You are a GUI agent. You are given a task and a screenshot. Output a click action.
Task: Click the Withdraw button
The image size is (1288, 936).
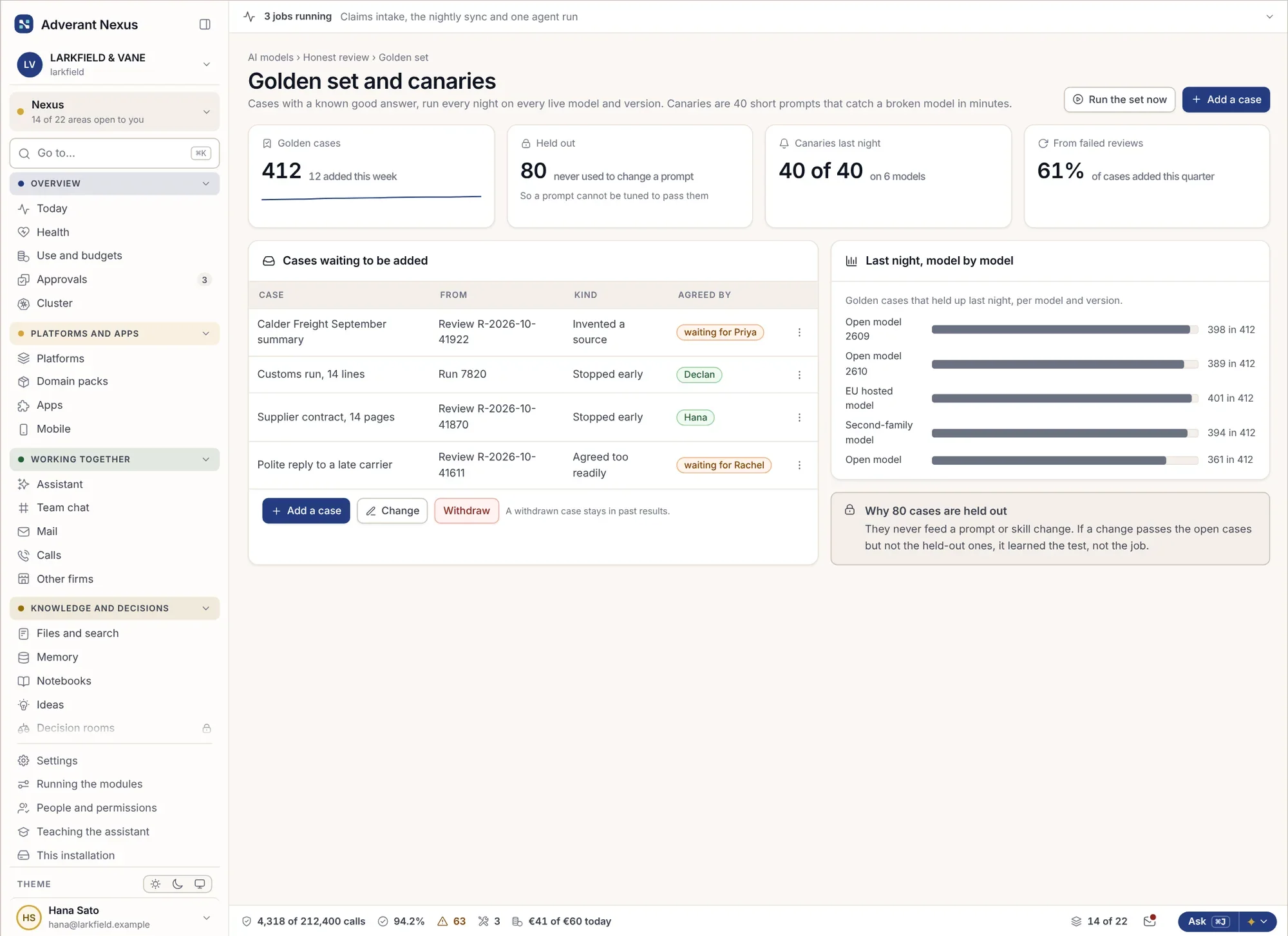coord(466,510)
